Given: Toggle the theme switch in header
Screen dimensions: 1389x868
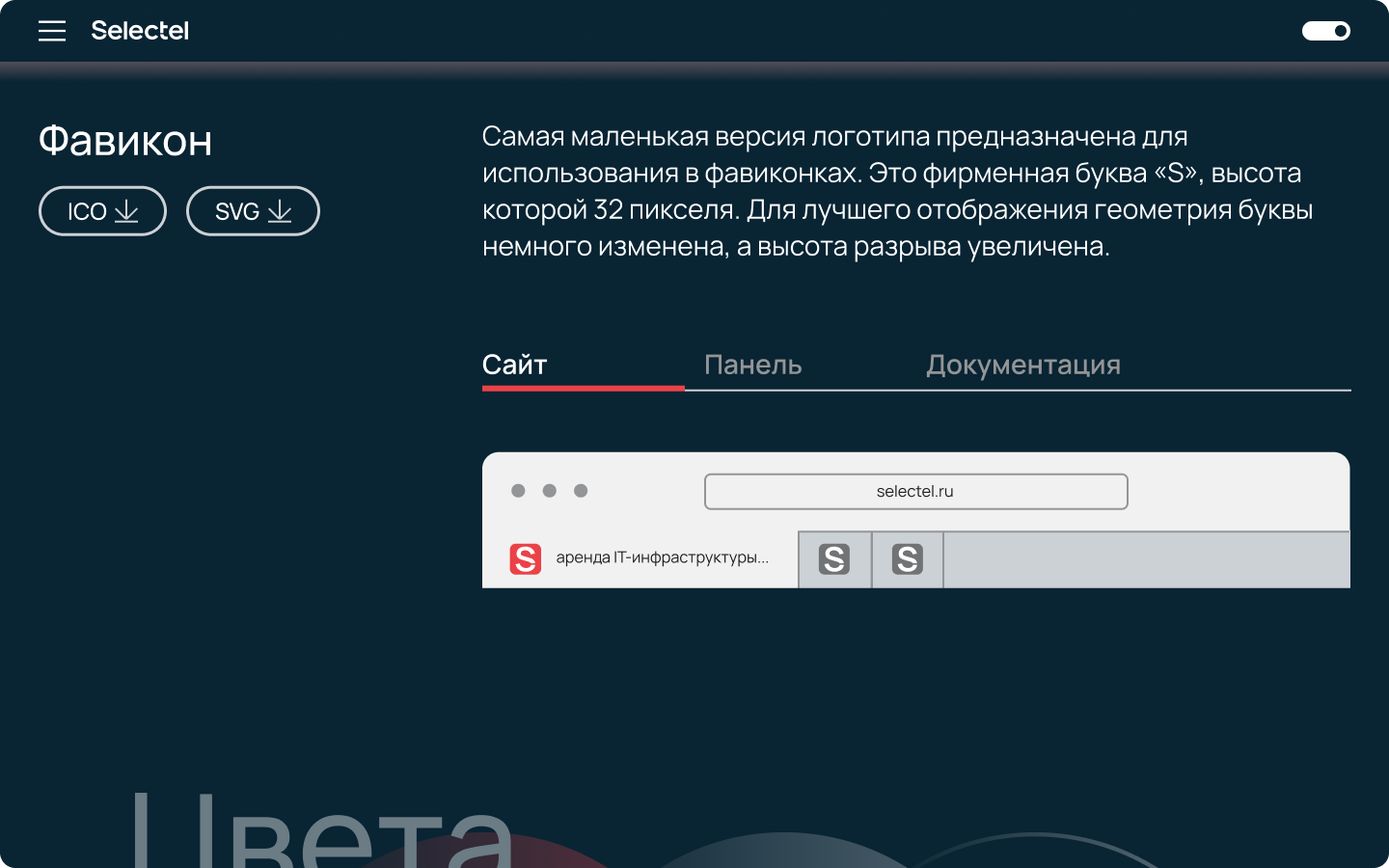Looking at the screenshot, I should coord(1326,31).
